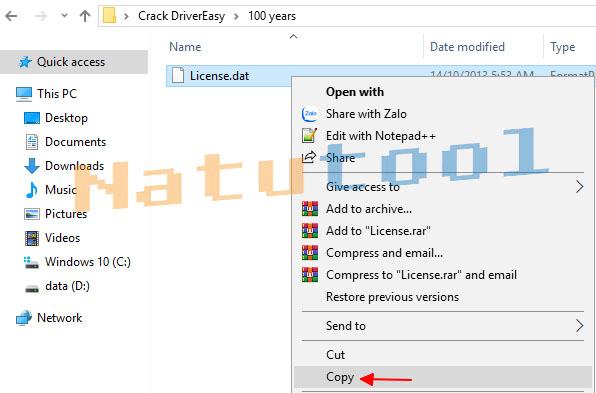Screen dimensions: 596x393
Task: Go up one folder with the Up arrow
Action: [x=85, y=16]
